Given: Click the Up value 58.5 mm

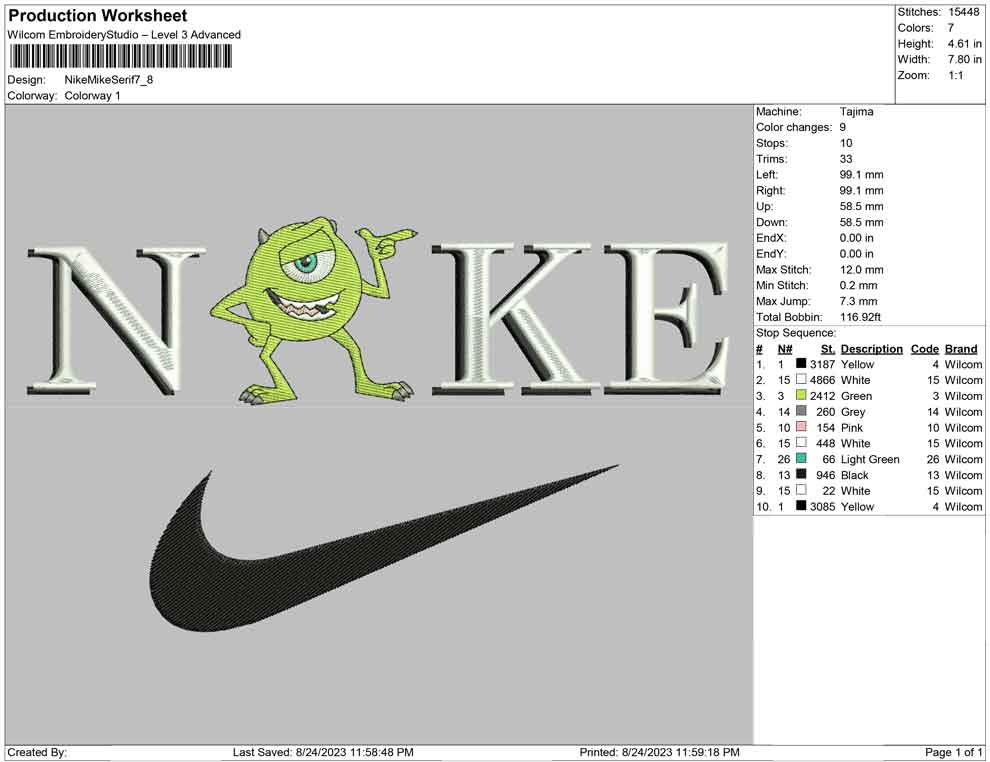Looking at the screenshot, I should pyautogui.click(x=861, y=206).
